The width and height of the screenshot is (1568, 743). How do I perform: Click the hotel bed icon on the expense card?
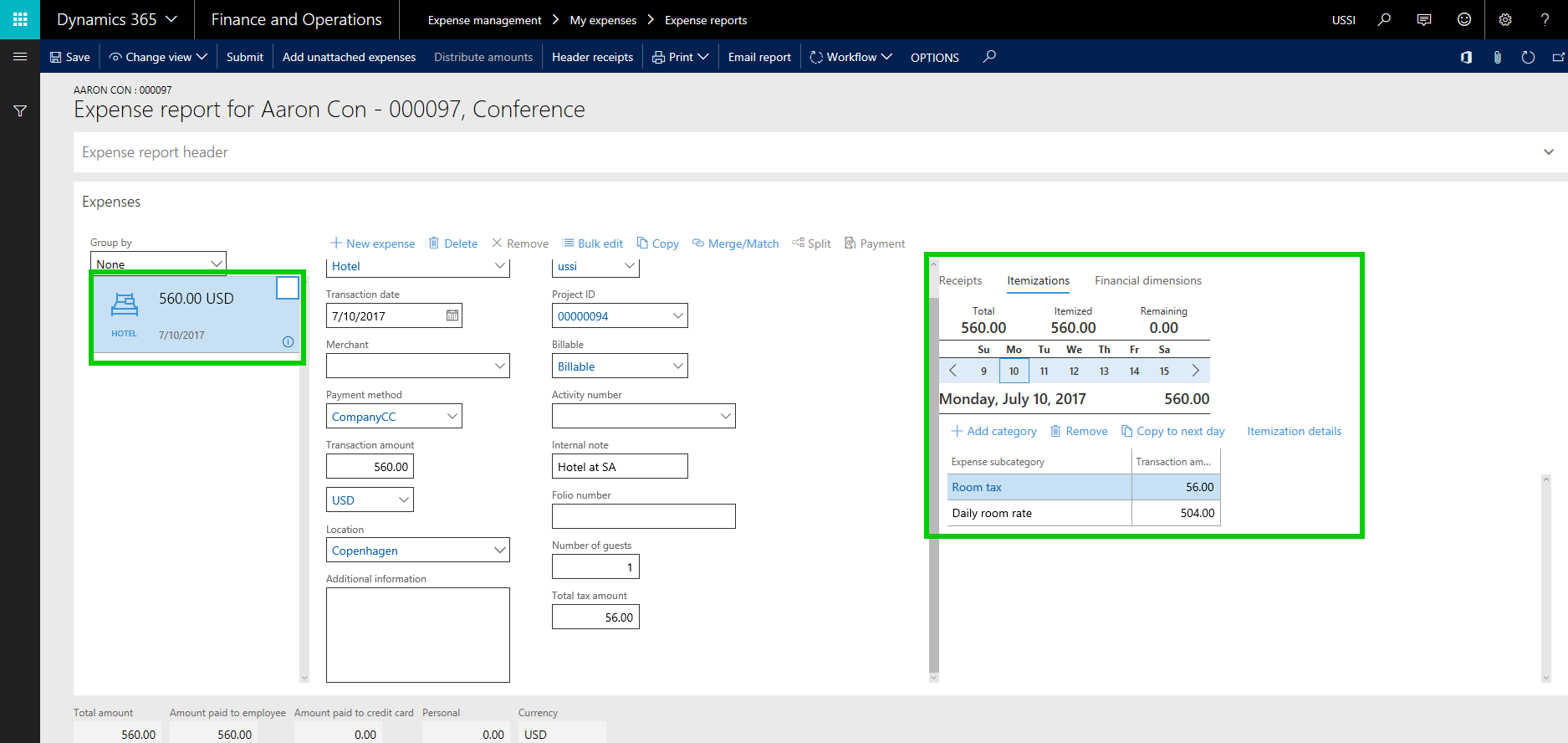[x=125, y=305]
